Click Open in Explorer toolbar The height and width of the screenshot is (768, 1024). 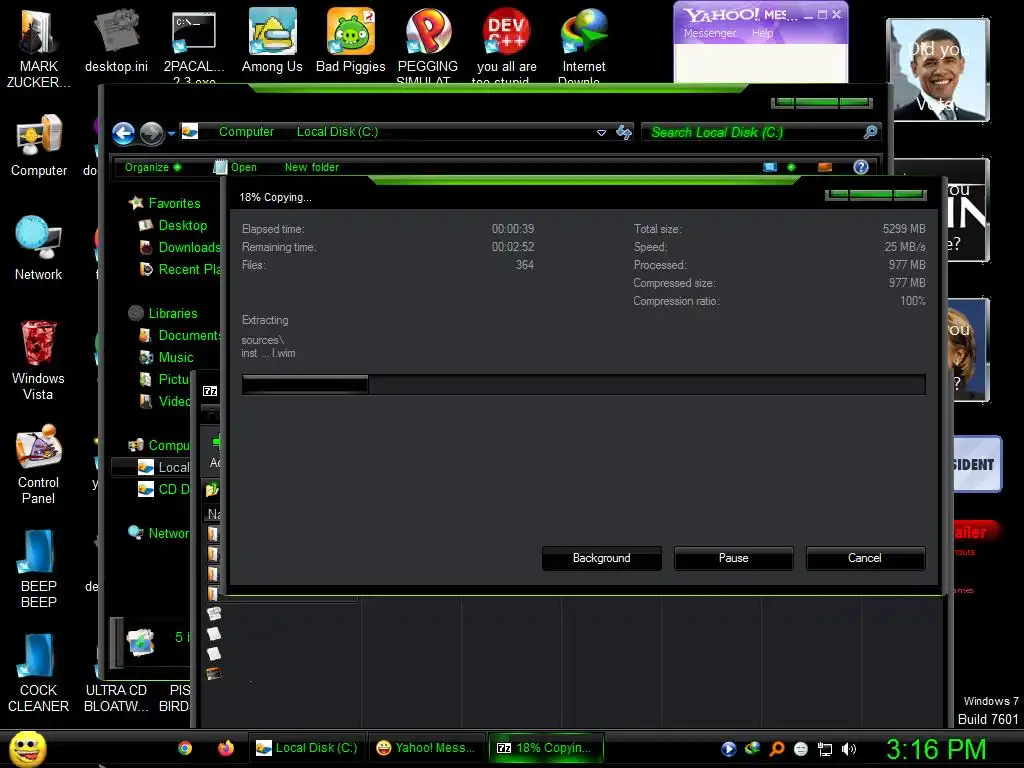[x=236, y=167]
